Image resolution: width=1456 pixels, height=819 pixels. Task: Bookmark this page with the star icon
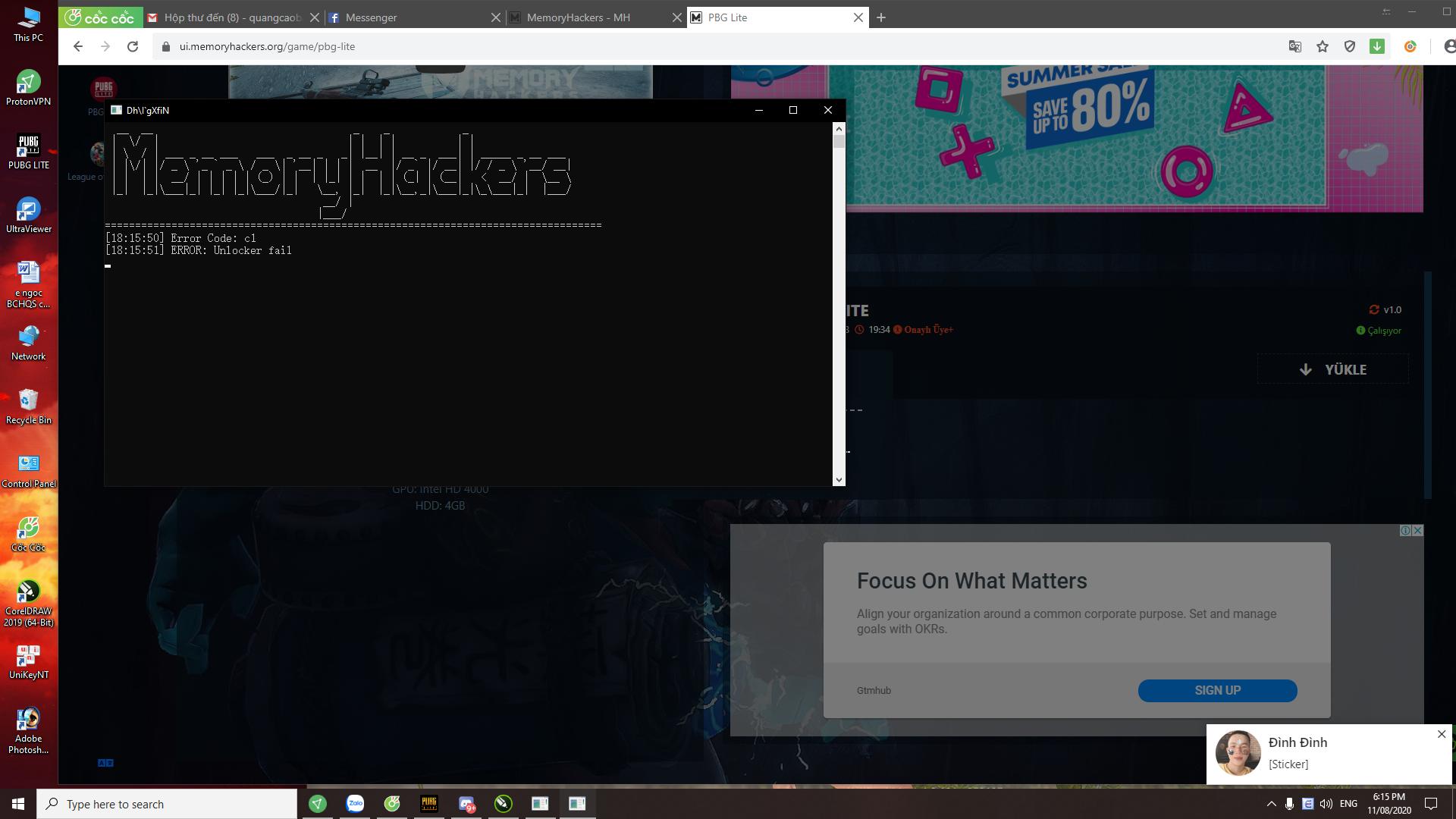tap(1323, 46)
